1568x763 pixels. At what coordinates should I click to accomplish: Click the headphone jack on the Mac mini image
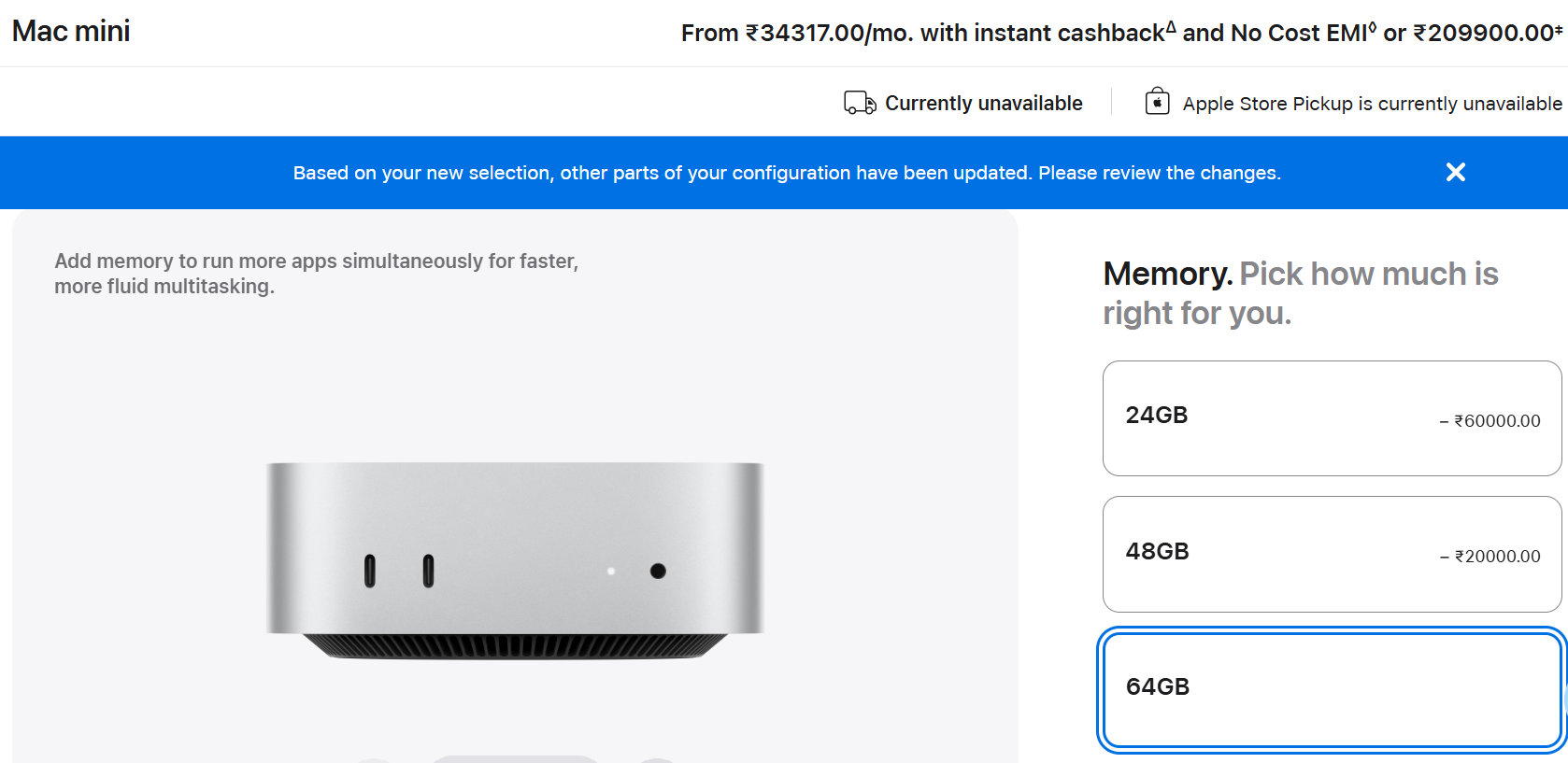(x=658, y=571)
